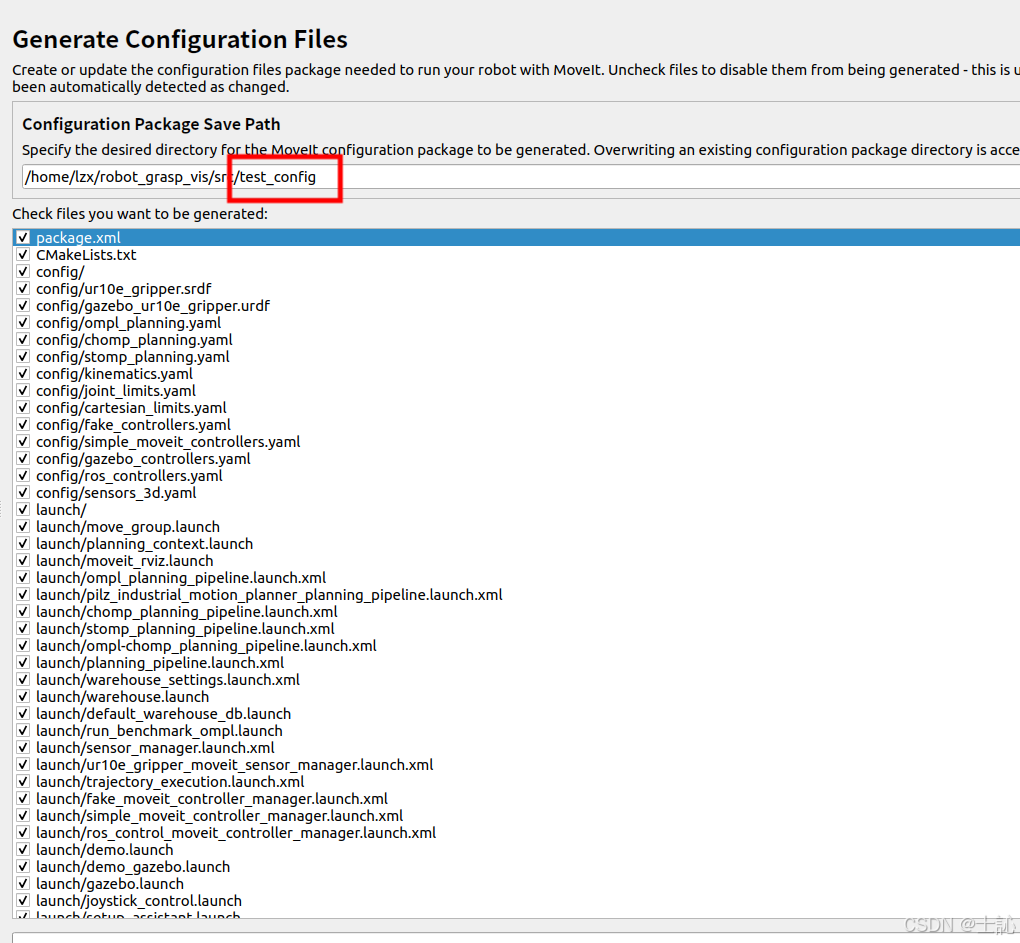Toggle config/ompl_planning.yaml checkbox

[23, 323]
